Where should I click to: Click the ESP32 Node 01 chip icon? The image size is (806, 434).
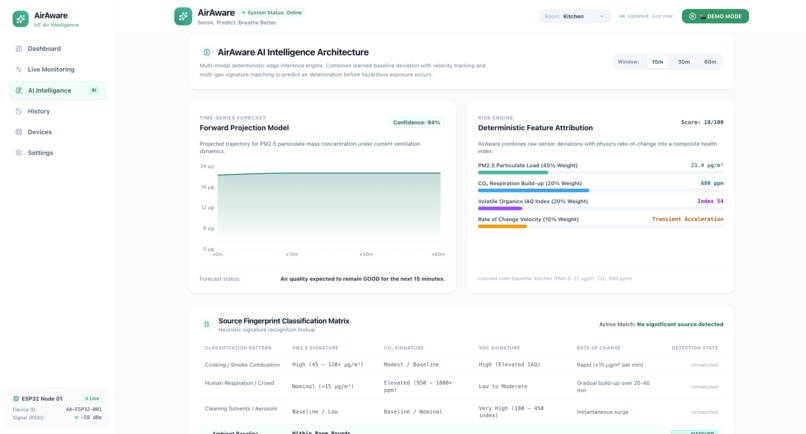(x=16, y=399)
